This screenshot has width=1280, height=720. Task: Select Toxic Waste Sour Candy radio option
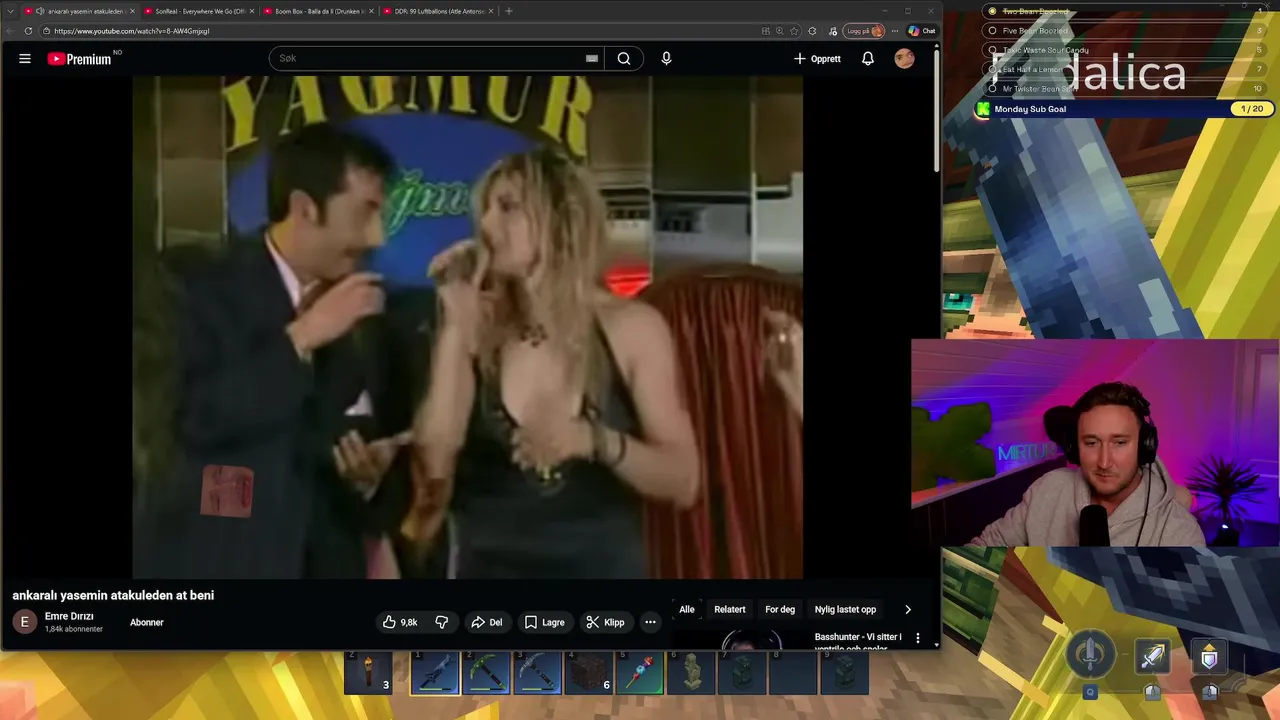[x=992, y=50]
